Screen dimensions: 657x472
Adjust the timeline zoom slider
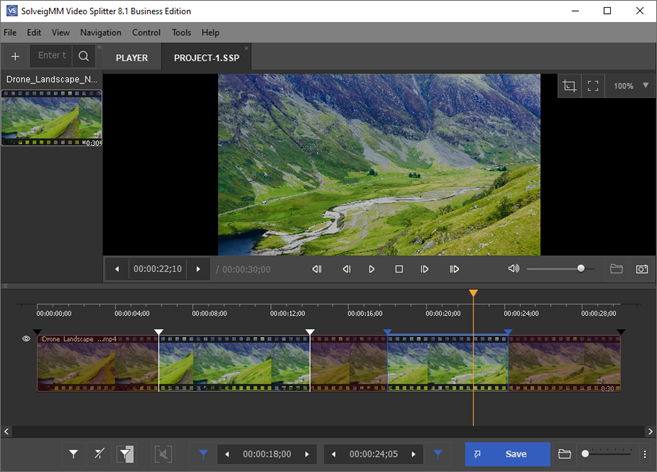pyautogui.click(x=607, y=454)
